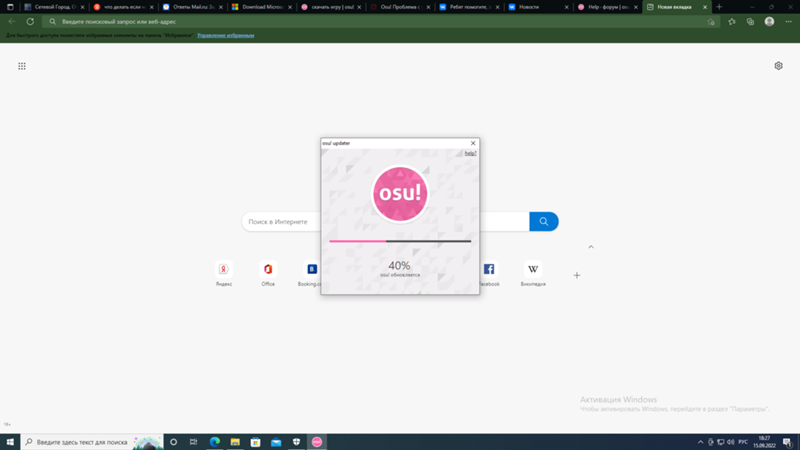800x450 pixels.
Task: Open Mail app from taskbar
Action: [276, 442]
